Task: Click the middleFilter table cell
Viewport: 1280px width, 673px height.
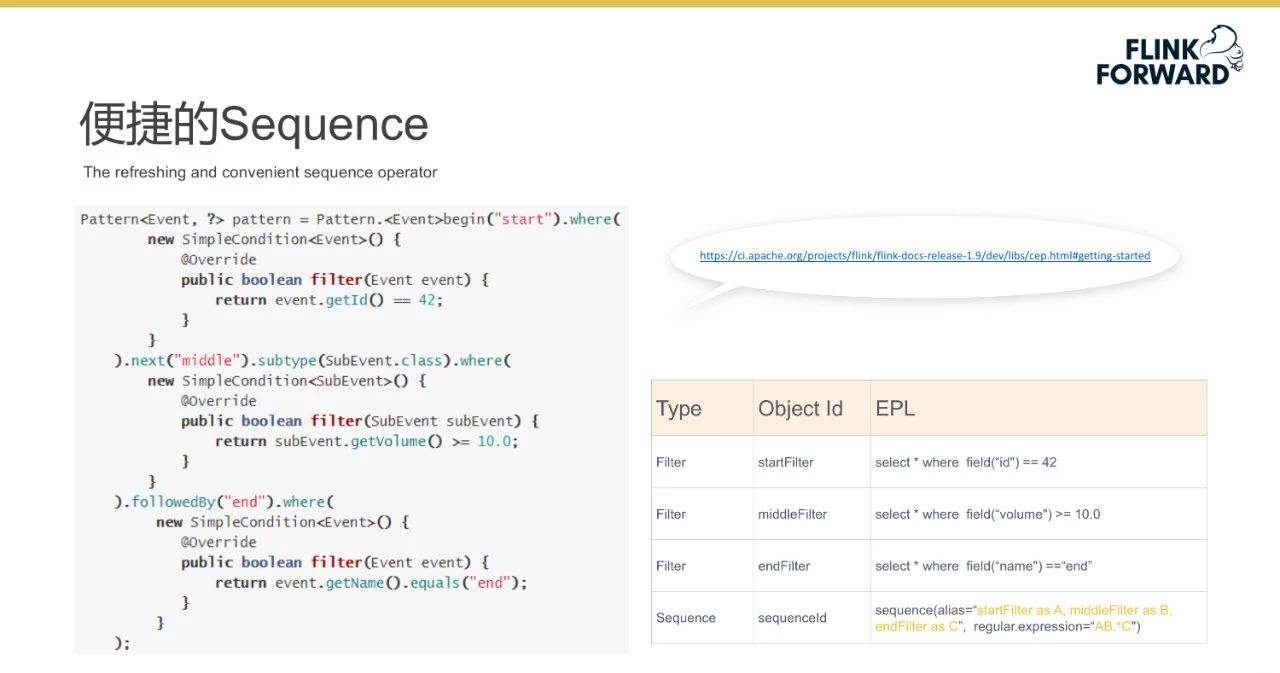Action: click(x=792, y=514)
